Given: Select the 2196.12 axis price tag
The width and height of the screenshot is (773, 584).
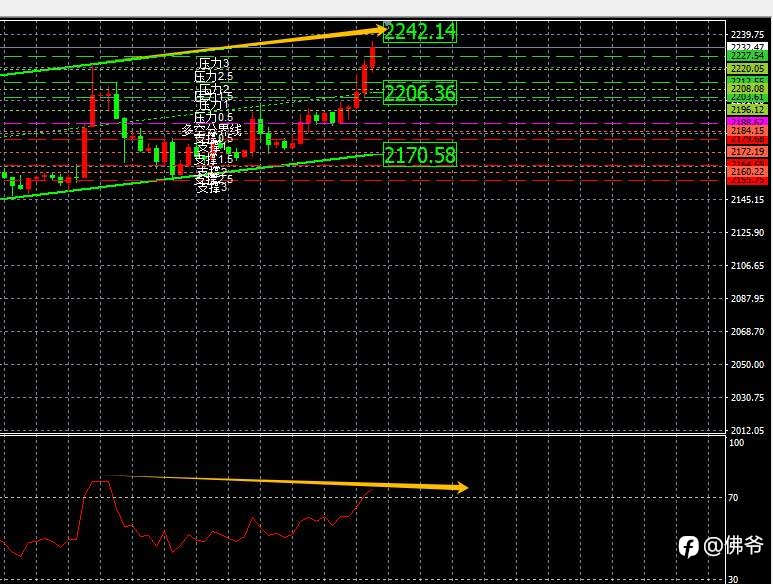Looking at the screenshot, I should tap(747, 109).
